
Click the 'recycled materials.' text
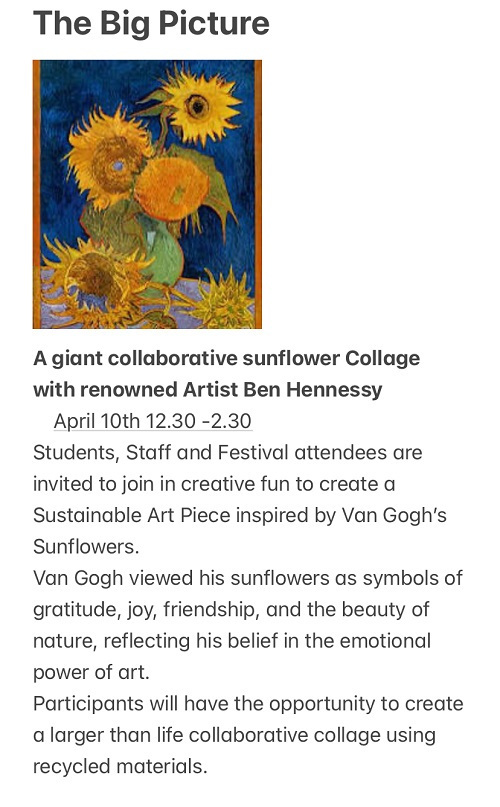point(120,766)
